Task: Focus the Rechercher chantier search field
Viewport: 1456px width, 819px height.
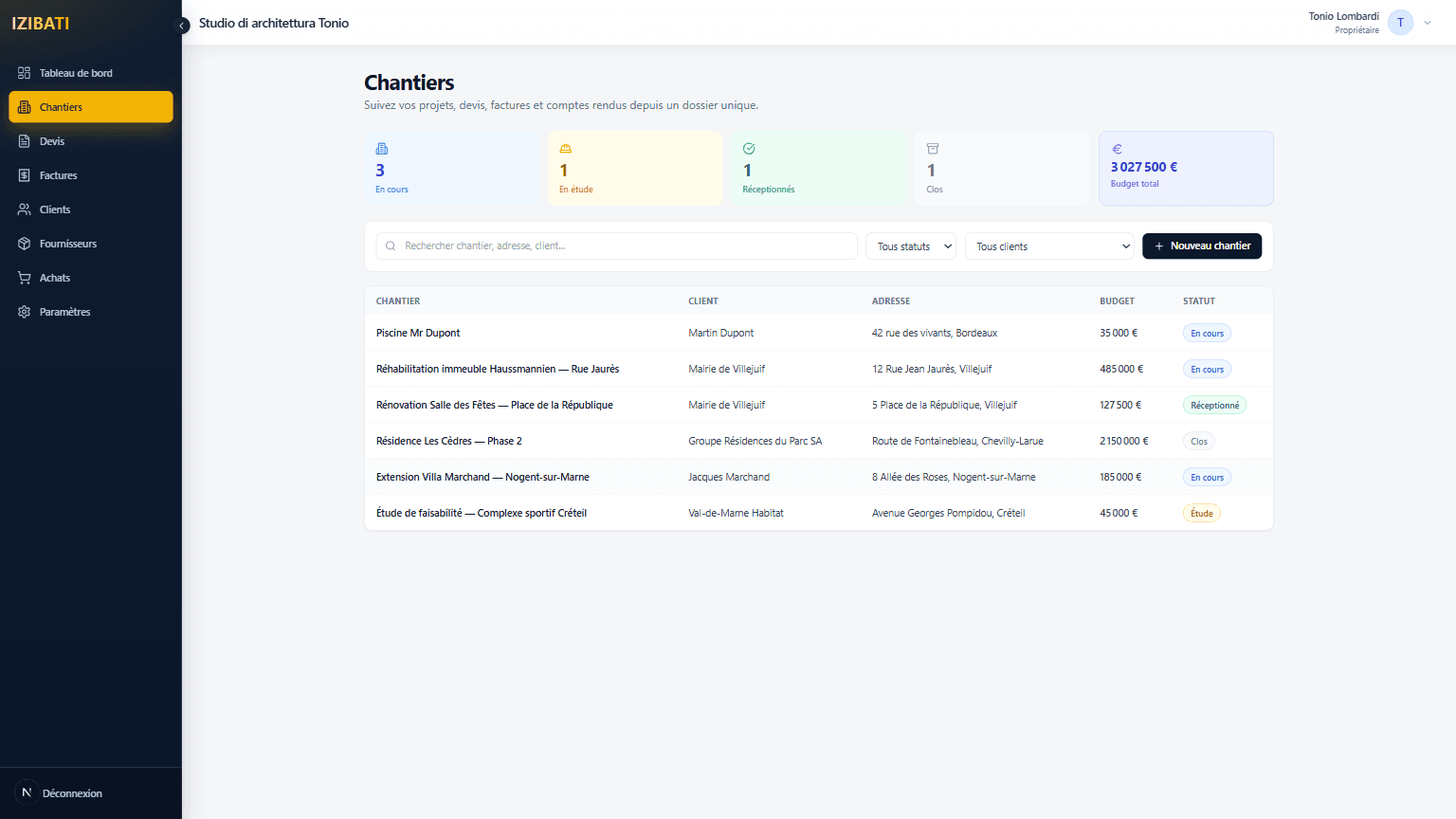Action: pyautogui.click(x=626, y=246)
